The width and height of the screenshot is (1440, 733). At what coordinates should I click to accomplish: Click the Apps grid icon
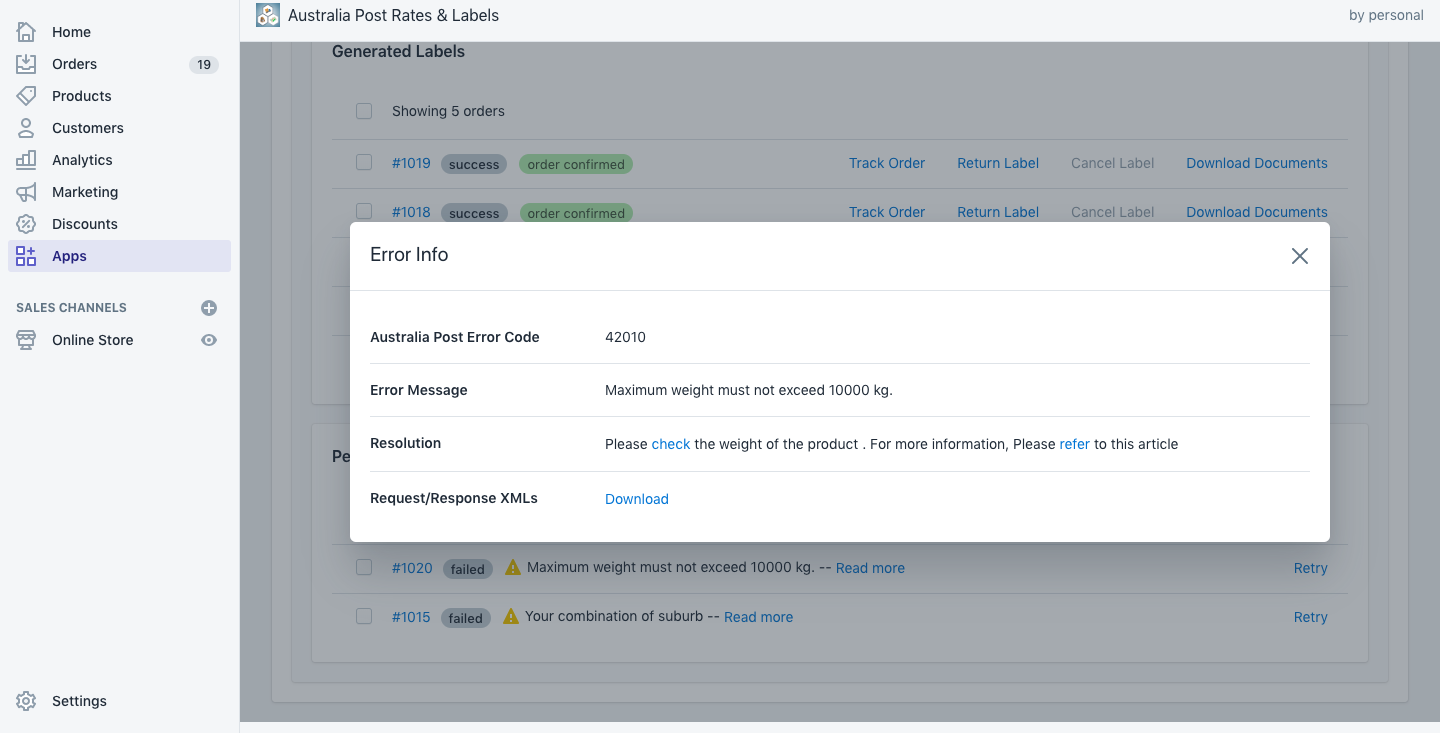click(x=26, y=256)
